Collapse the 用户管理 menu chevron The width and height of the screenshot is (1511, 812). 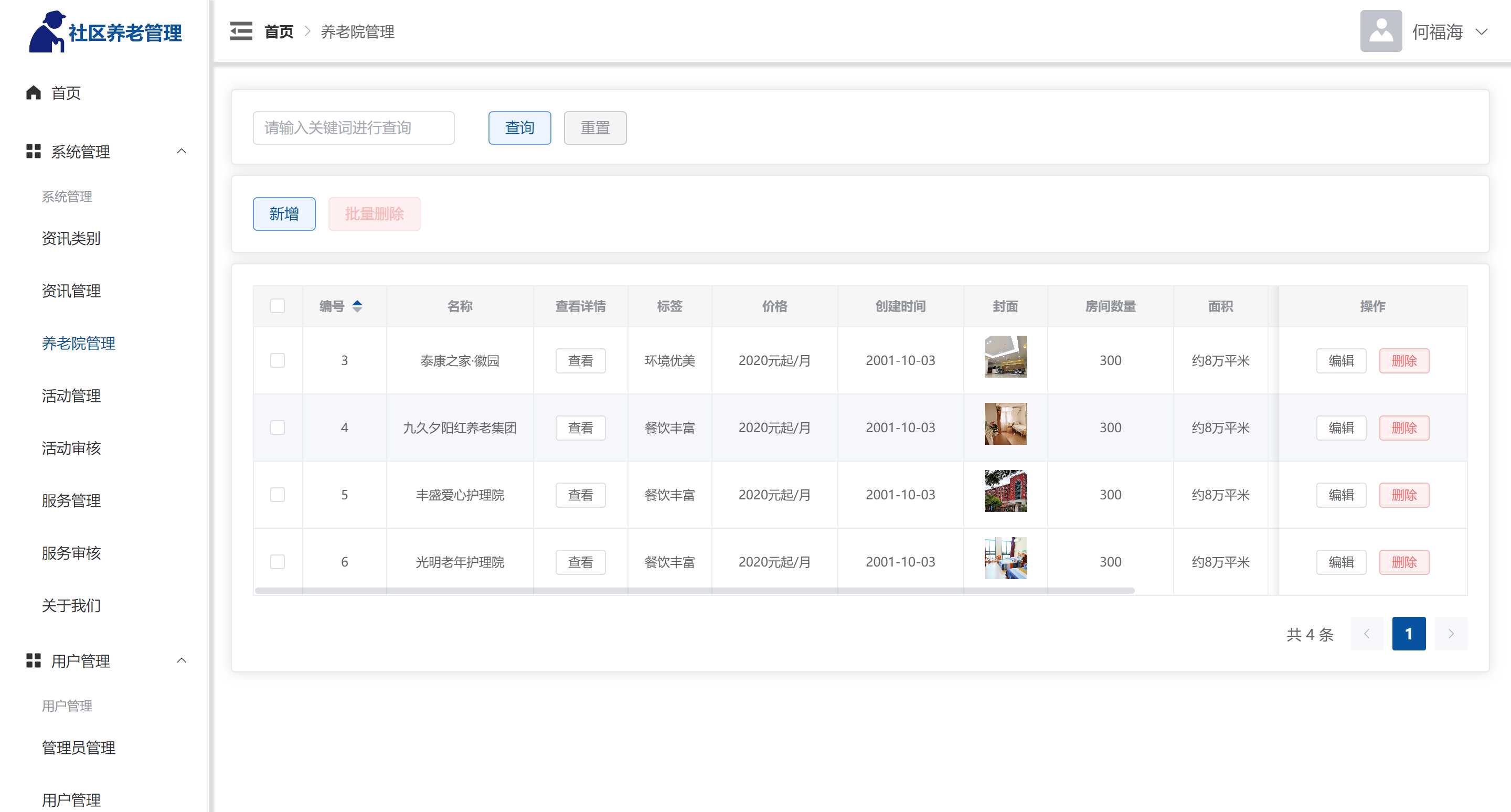(181, 661)
